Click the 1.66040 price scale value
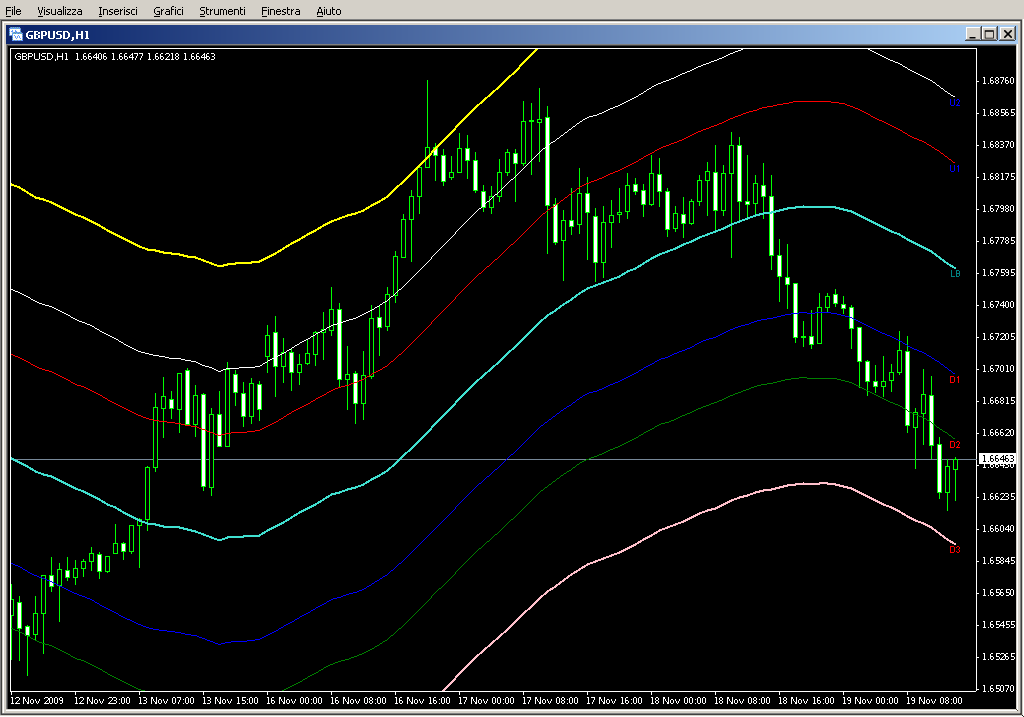This screenshot has width=1024, height=717. 999,529
